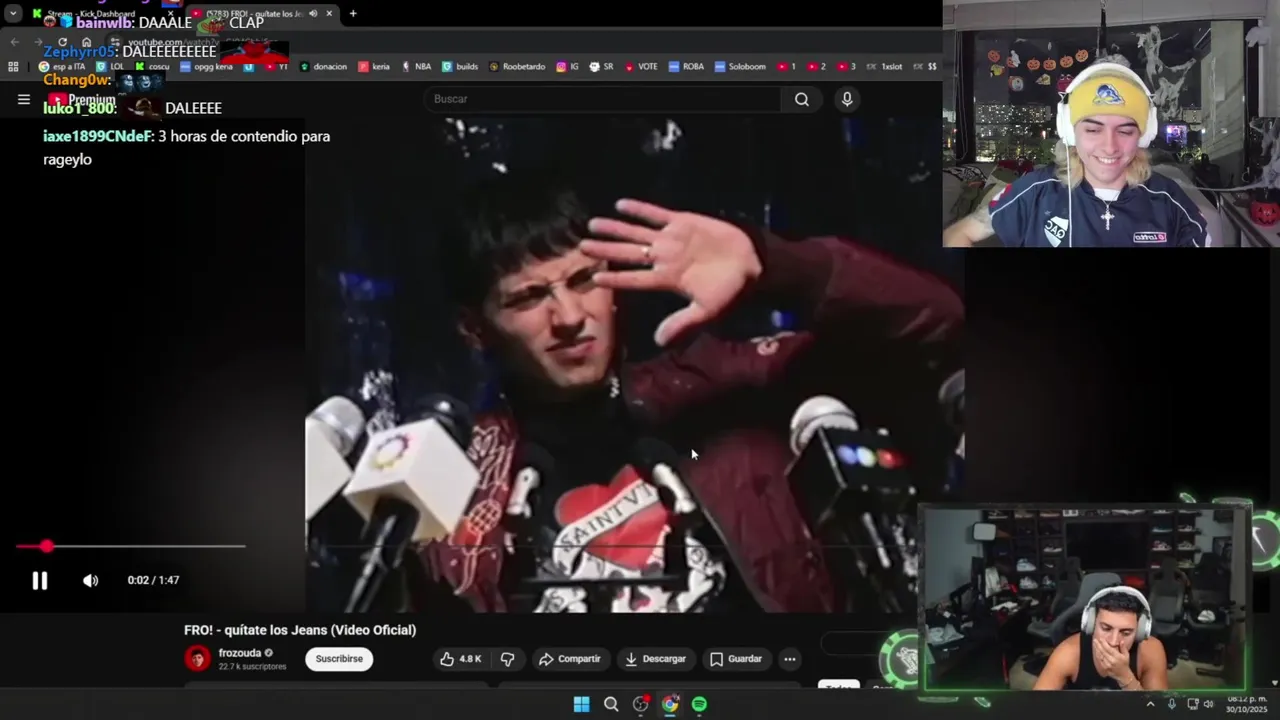Save the video with Guardar

click(x=736, y=659)
